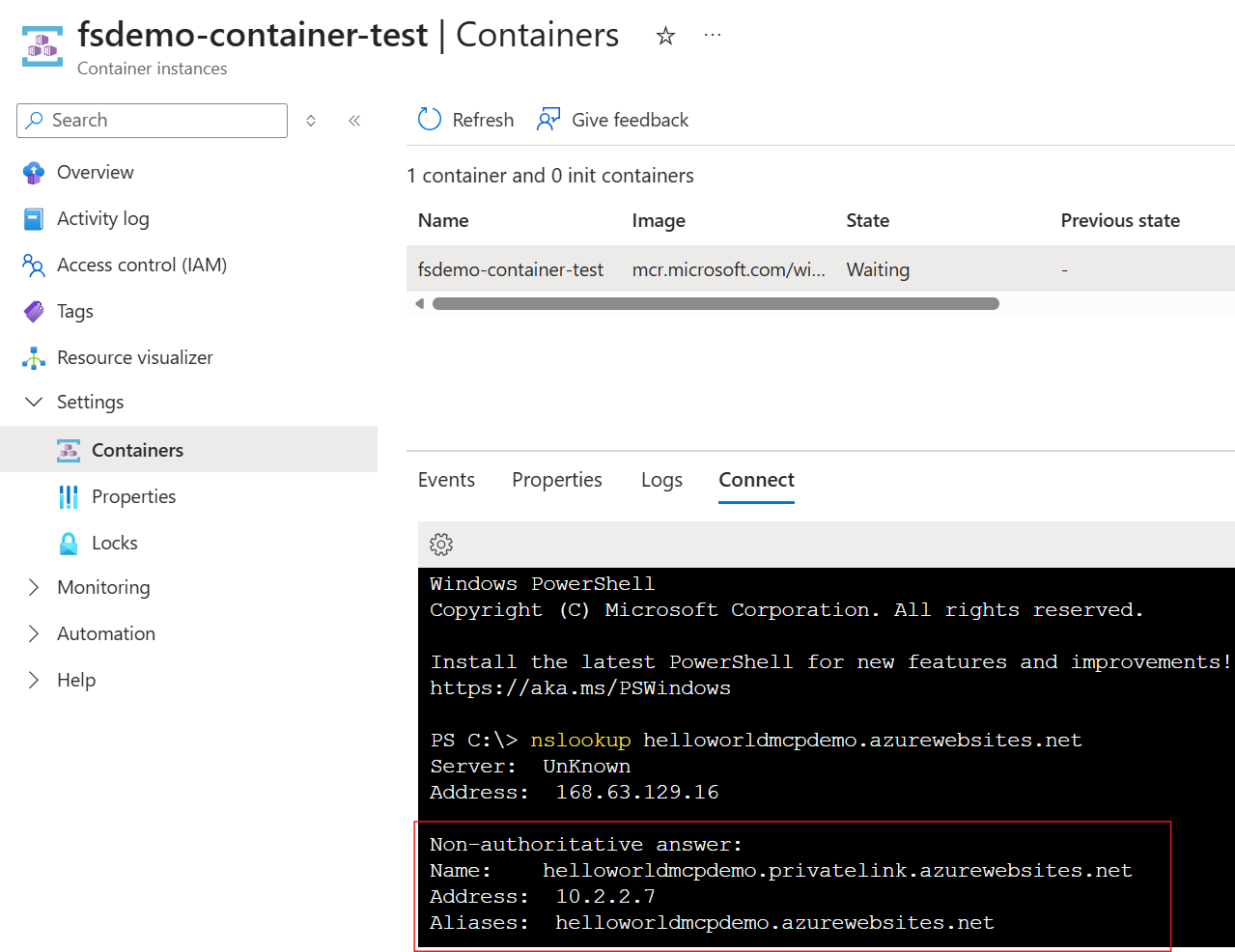Sort by Previous state column header
The image size is (1235, 952).
tap(1120, 221)
